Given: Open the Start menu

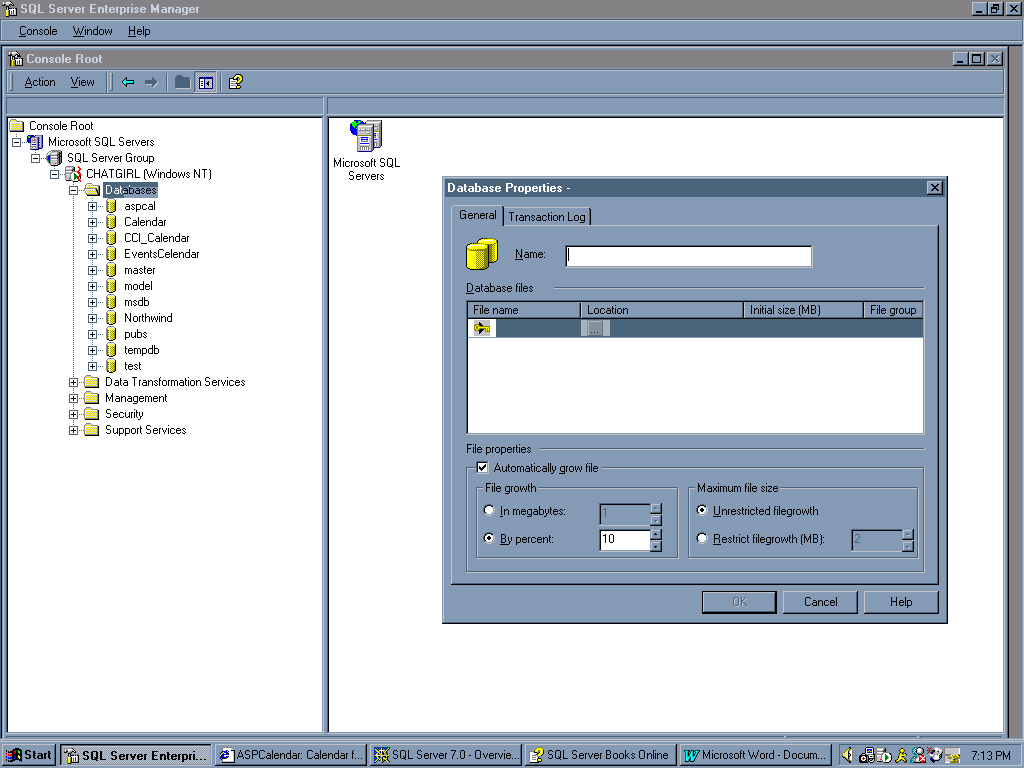Looking at the screenshot, I should pos(29,755).
